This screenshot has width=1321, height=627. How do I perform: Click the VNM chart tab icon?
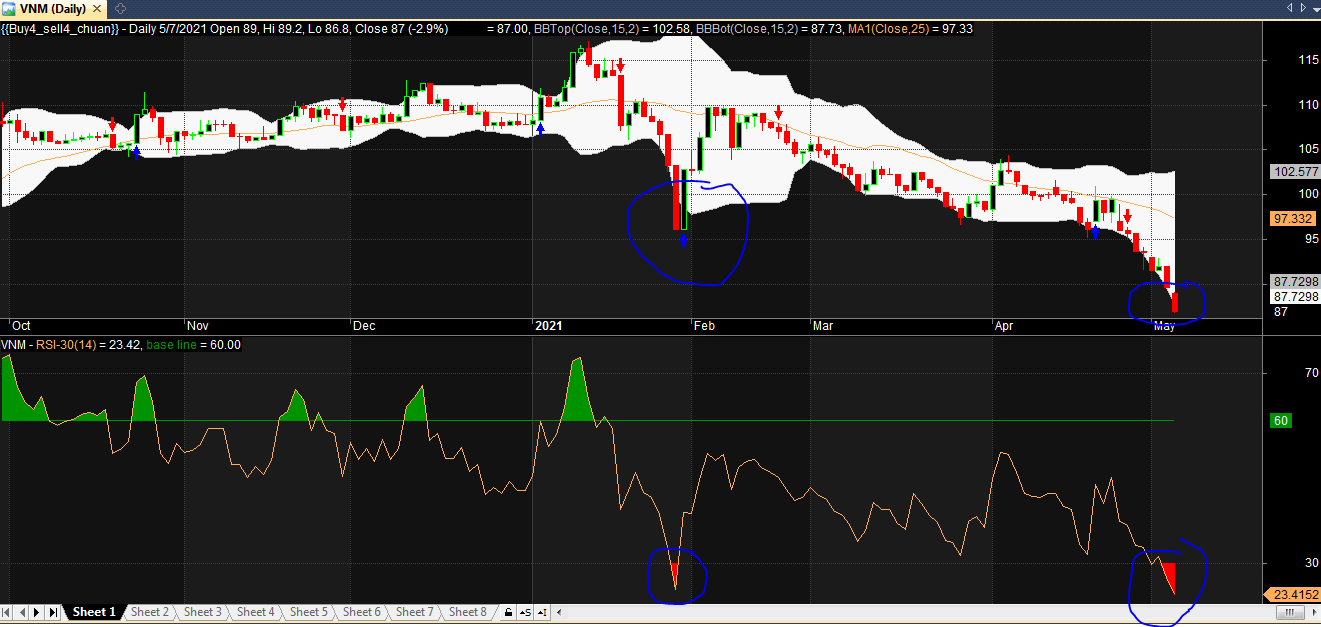(x=10, y=8)
